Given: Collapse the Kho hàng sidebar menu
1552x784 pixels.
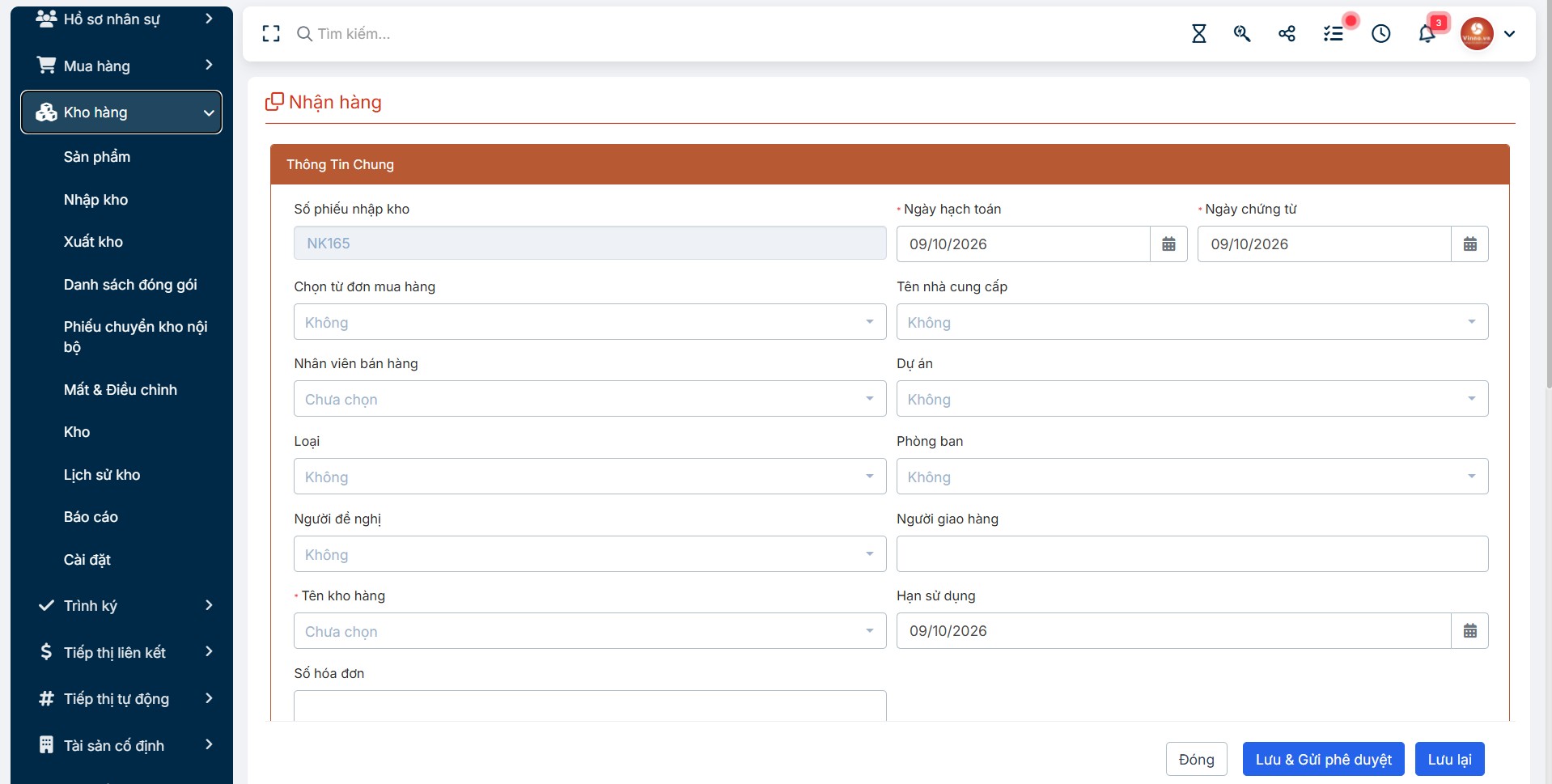Looking at the screenshot, I should click(121, 112).
